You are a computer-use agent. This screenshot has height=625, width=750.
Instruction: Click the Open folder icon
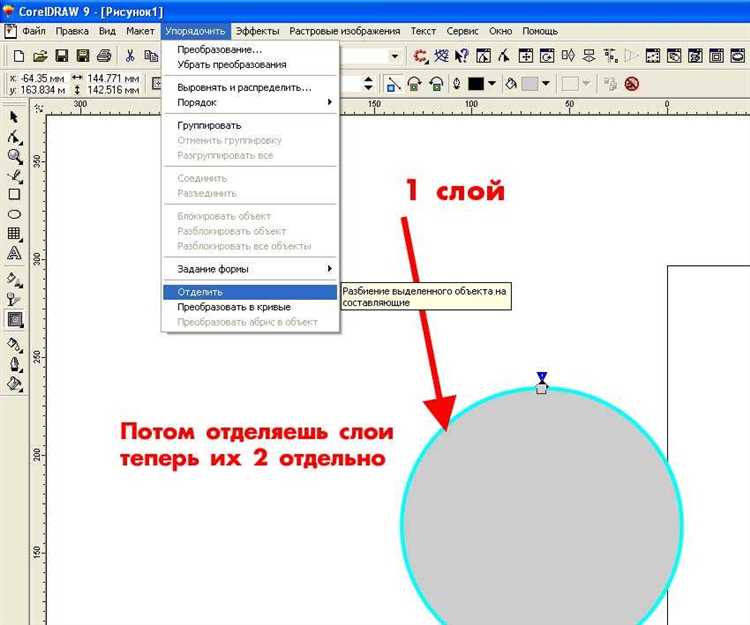40,56
